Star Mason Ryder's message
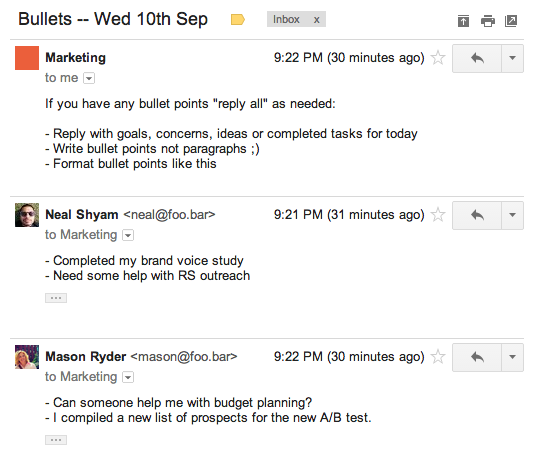 (x=438, y=357)
